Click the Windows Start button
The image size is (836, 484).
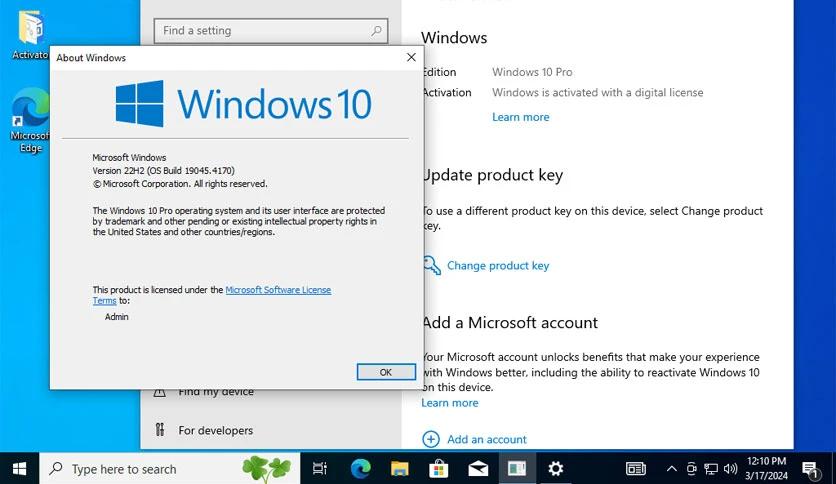pyautogui.click(x=19, y=468)
